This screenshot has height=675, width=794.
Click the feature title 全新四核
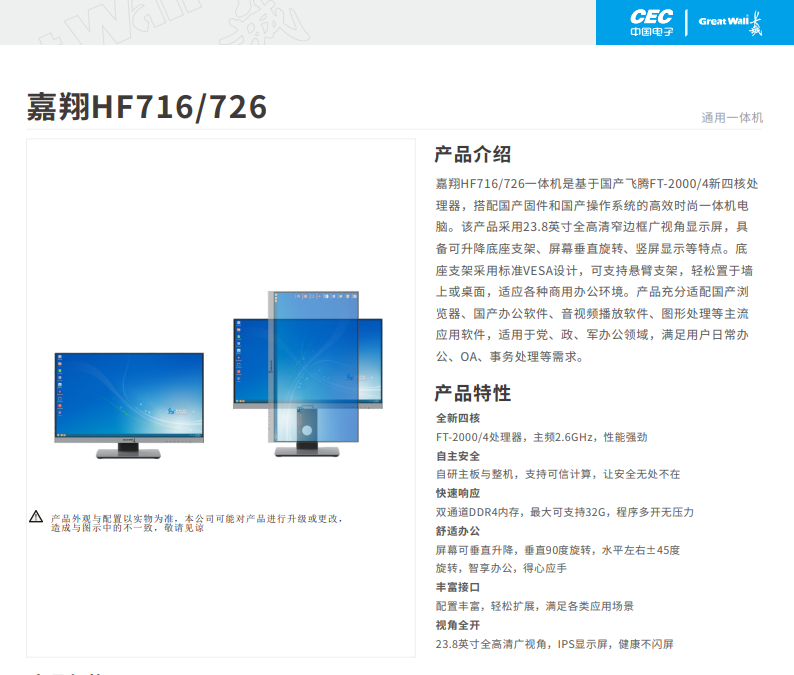click(458, 418)
